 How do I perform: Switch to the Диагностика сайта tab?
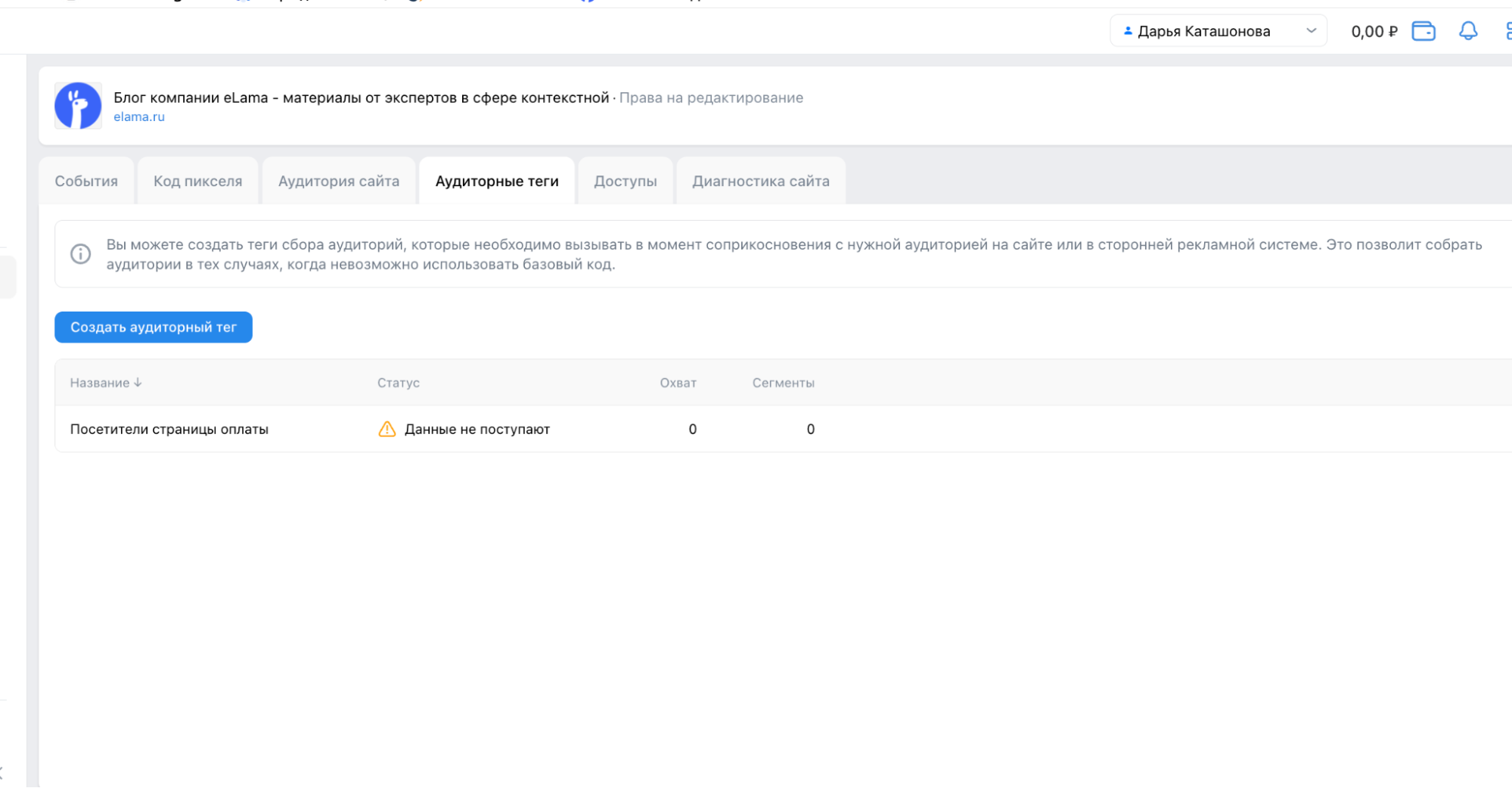point(760,181)
